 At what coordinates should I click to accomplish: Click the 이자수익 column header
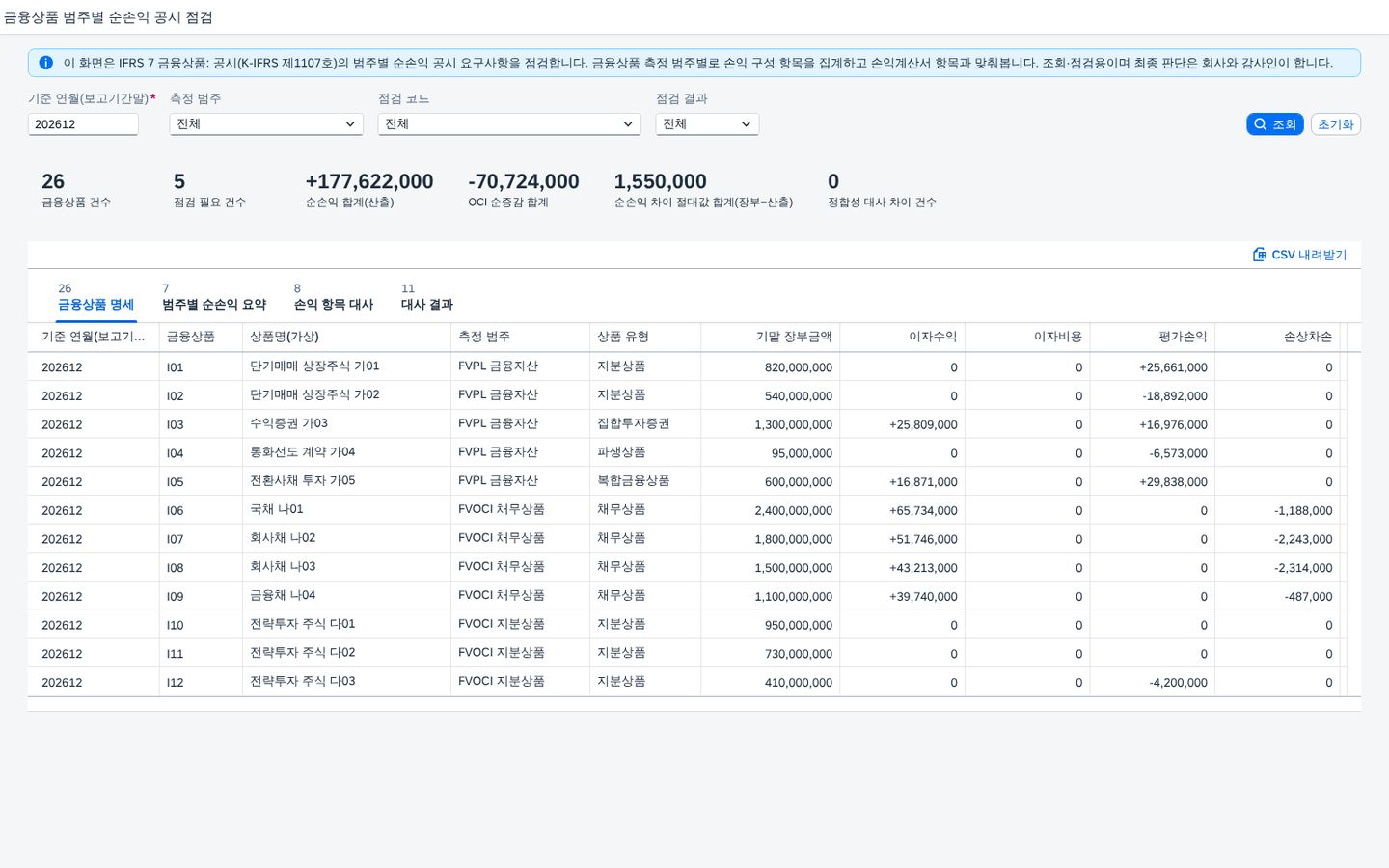click(902, 337)
